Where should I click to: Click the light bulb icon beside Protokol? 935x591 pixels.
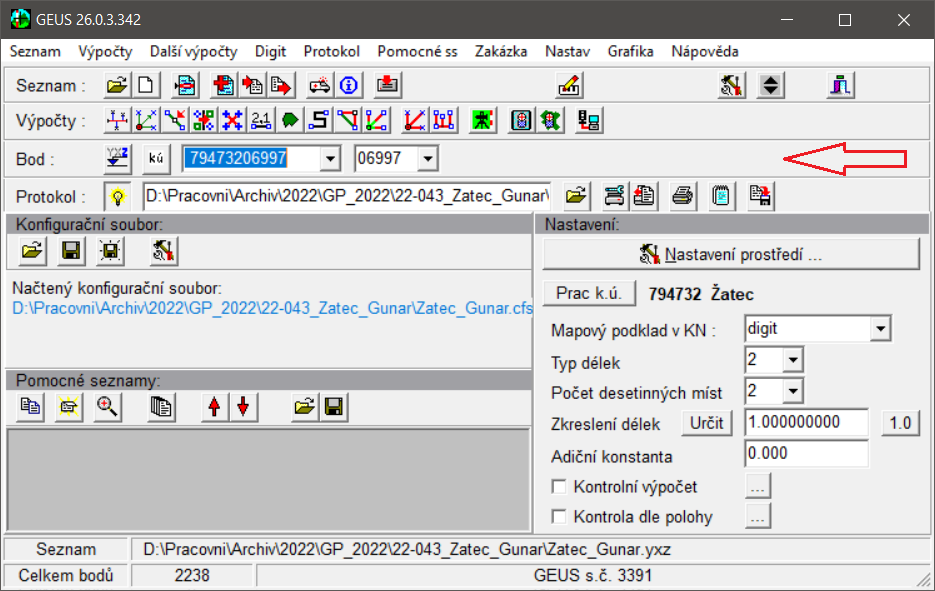[x=119, y=196]
